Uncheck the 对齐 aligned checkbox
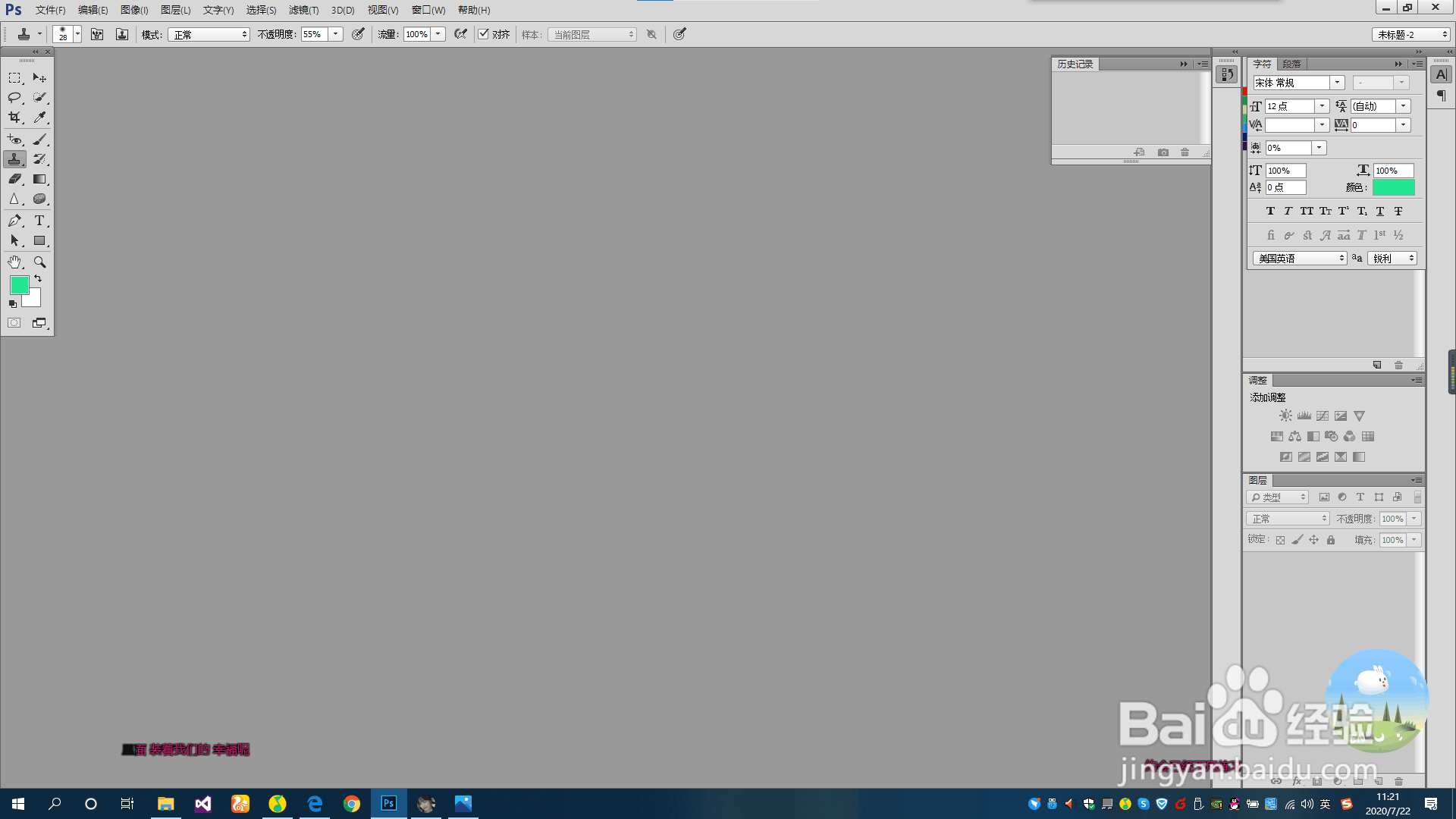1456x819 pixels. (484, 34)
